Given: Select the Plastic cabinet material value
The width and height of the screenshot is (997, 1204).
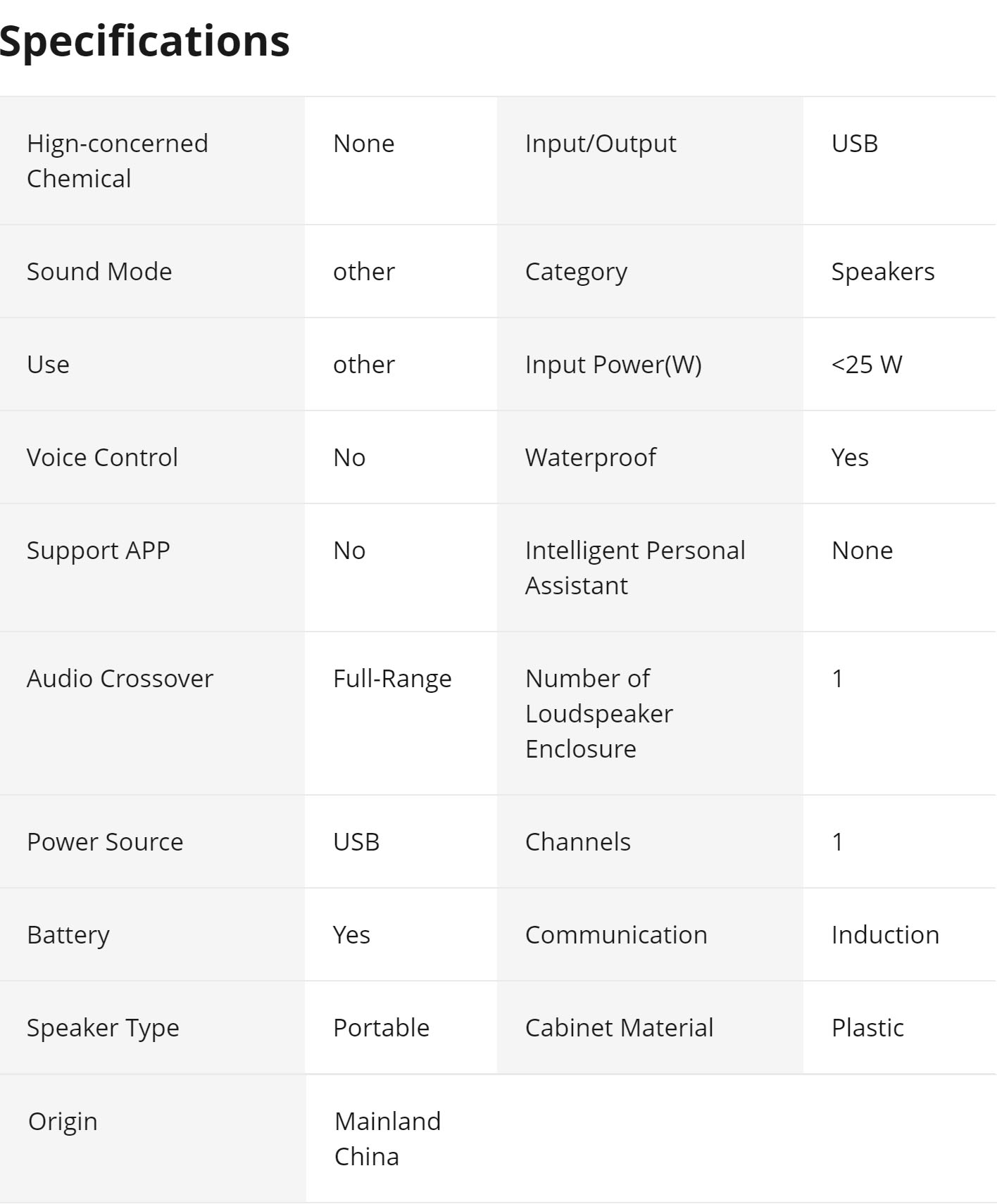Looking at the screenshot, I should coord(867,1028).
